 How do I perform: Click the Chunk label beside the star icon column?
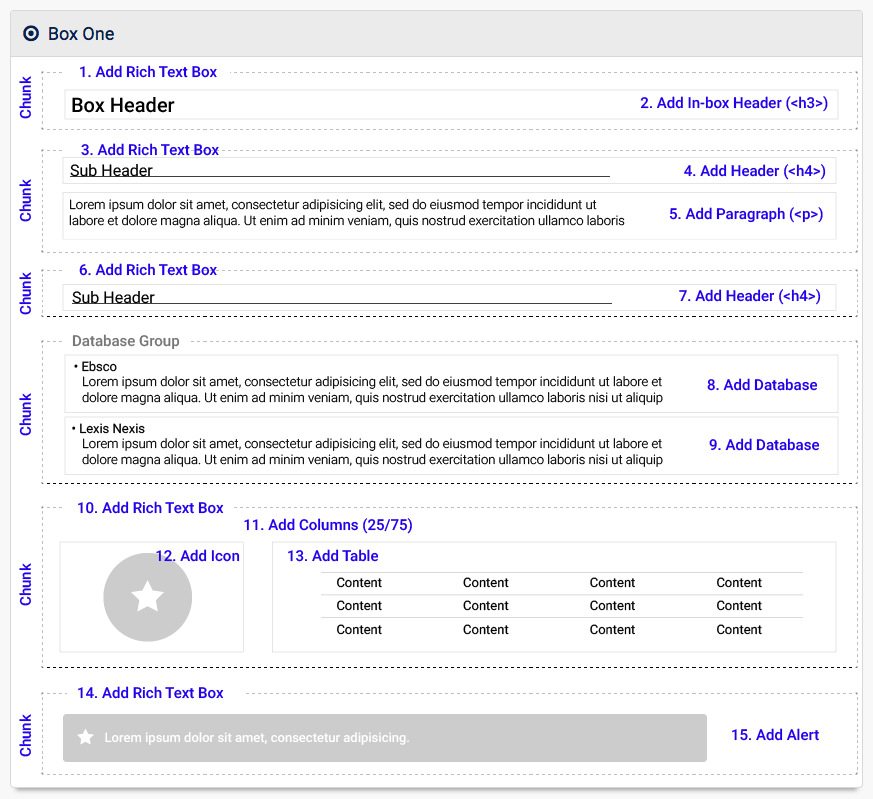pyautogui.click(x=26, y=584)
